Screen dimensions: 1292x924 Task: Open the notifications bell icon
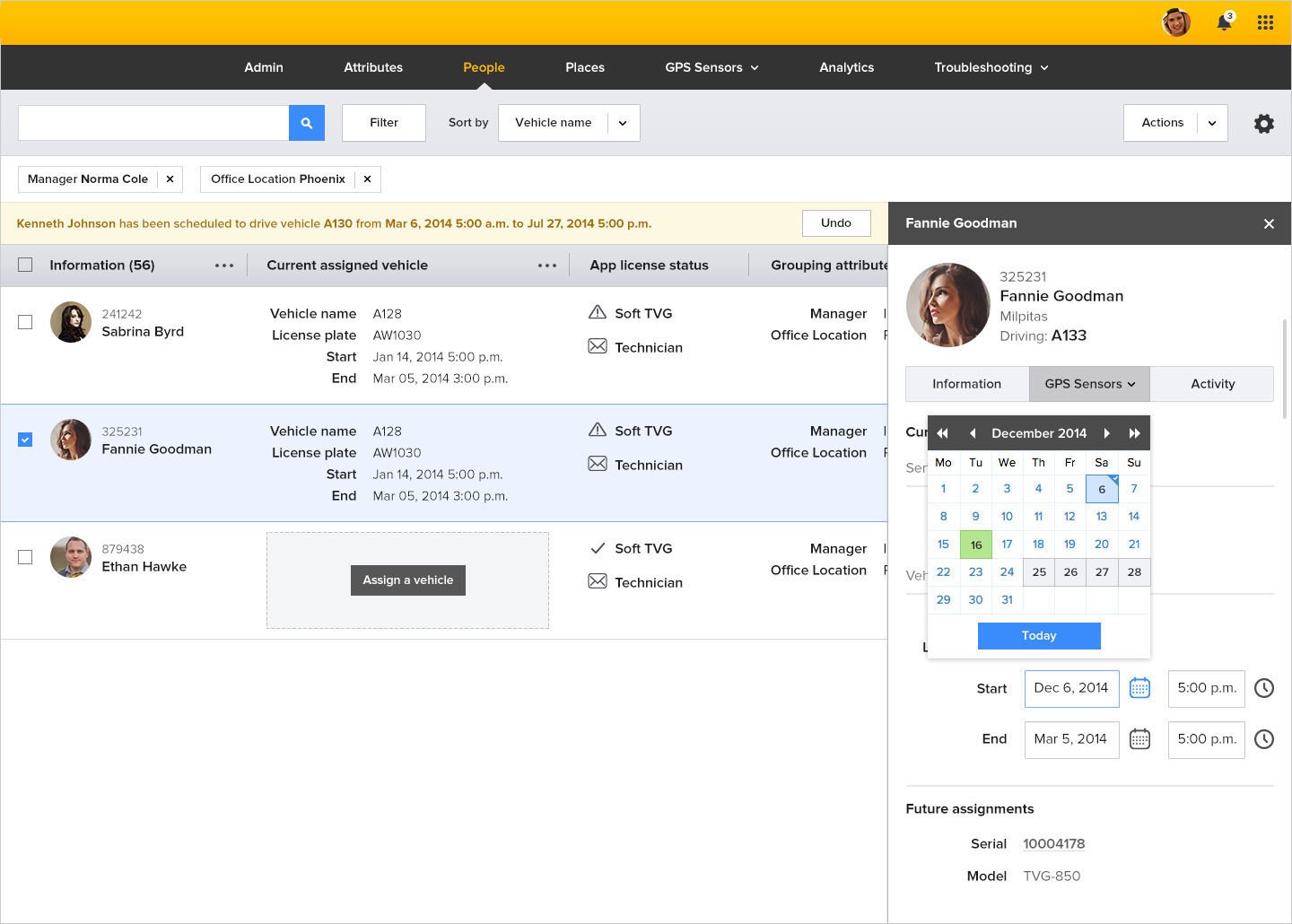(x=1224, y=22)
